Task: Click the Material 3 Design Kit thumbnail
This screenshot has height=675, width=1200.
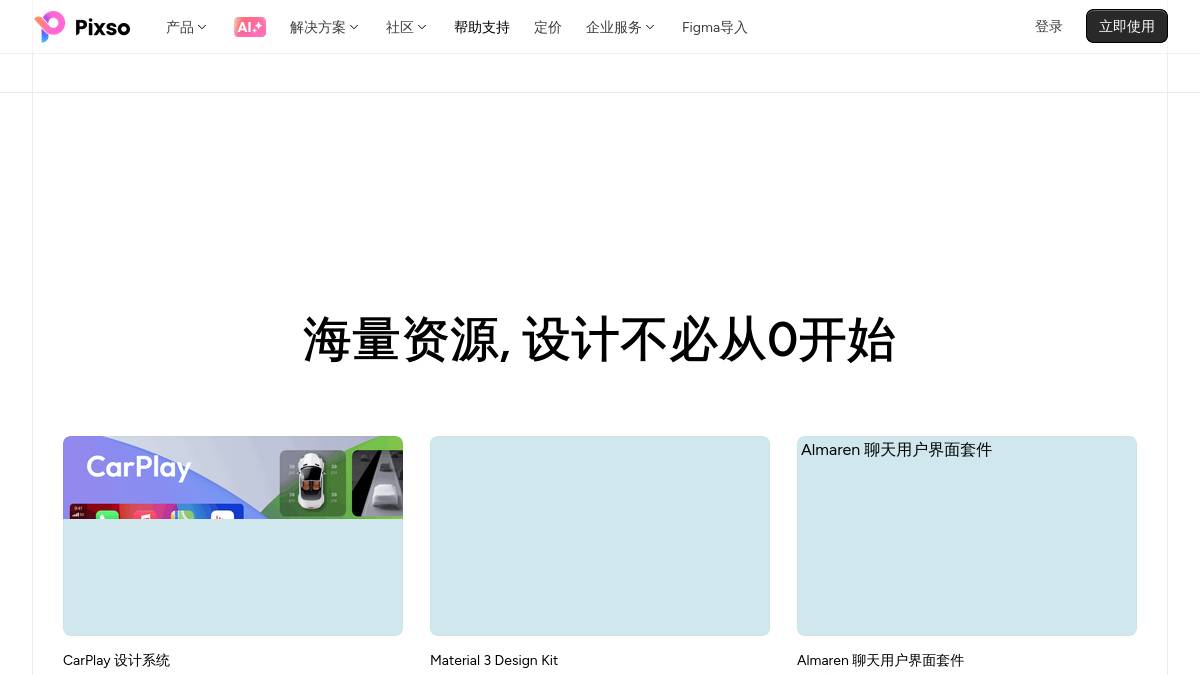Action: tap(599, 536)
